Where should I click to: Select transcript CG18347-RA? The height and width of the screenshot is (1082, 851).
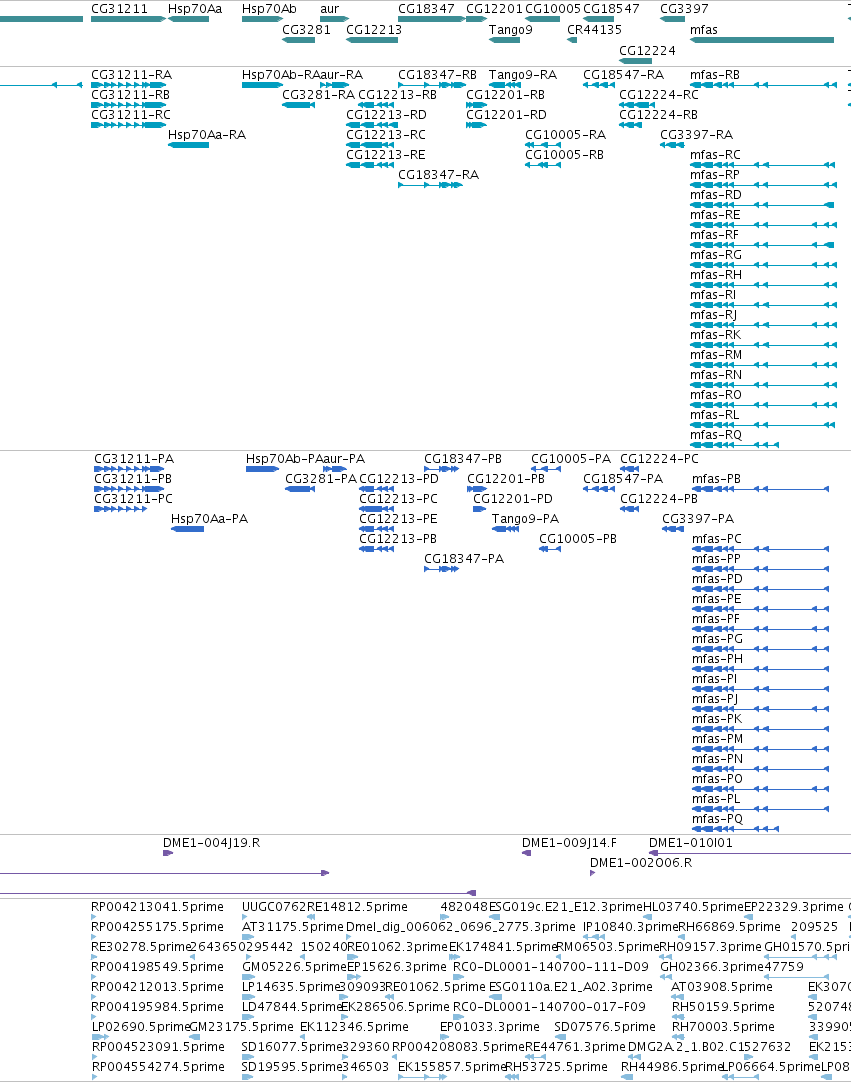tap(438, 175)
